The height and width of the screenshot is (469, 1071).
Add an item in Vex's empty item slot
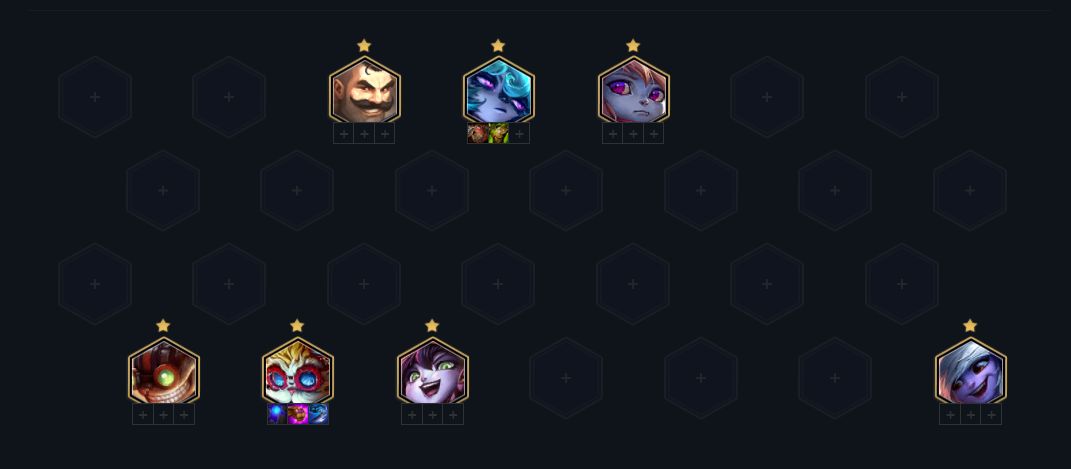[x=519, y=134]
